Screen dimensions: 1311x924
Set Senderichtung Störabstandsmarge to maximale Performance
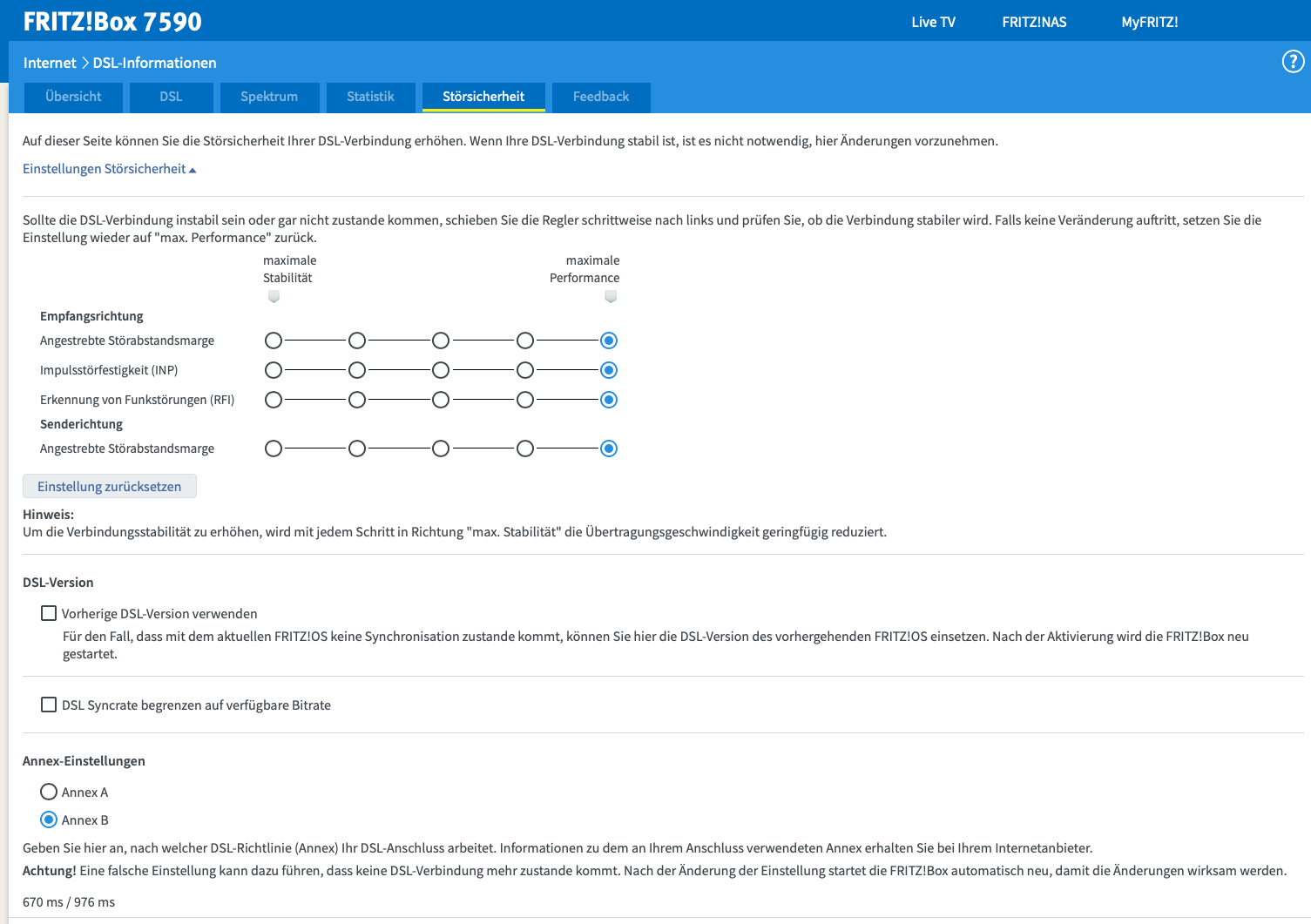609,449
